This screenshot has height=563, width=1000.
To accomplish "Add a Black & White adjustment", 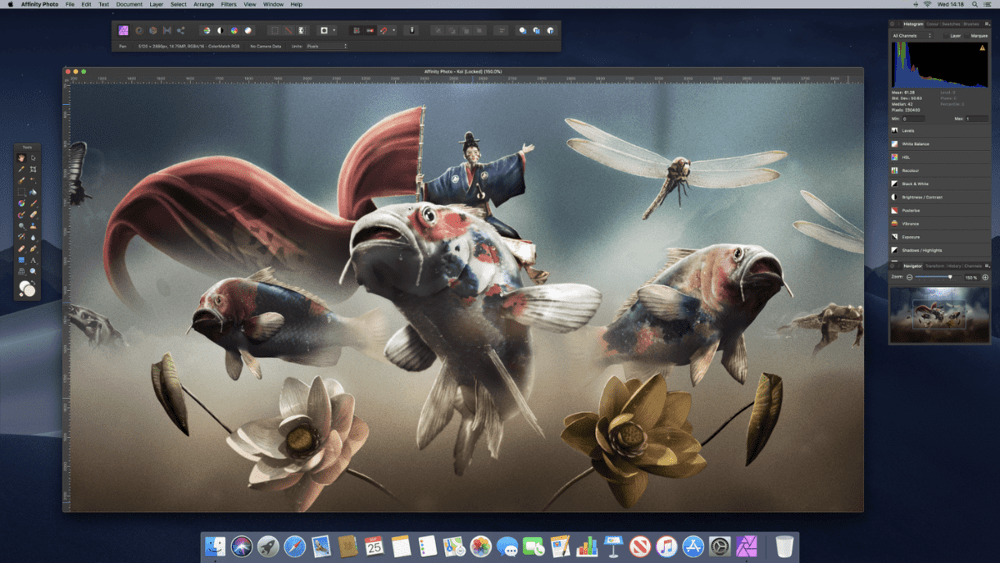I will [x=940, y=184].
